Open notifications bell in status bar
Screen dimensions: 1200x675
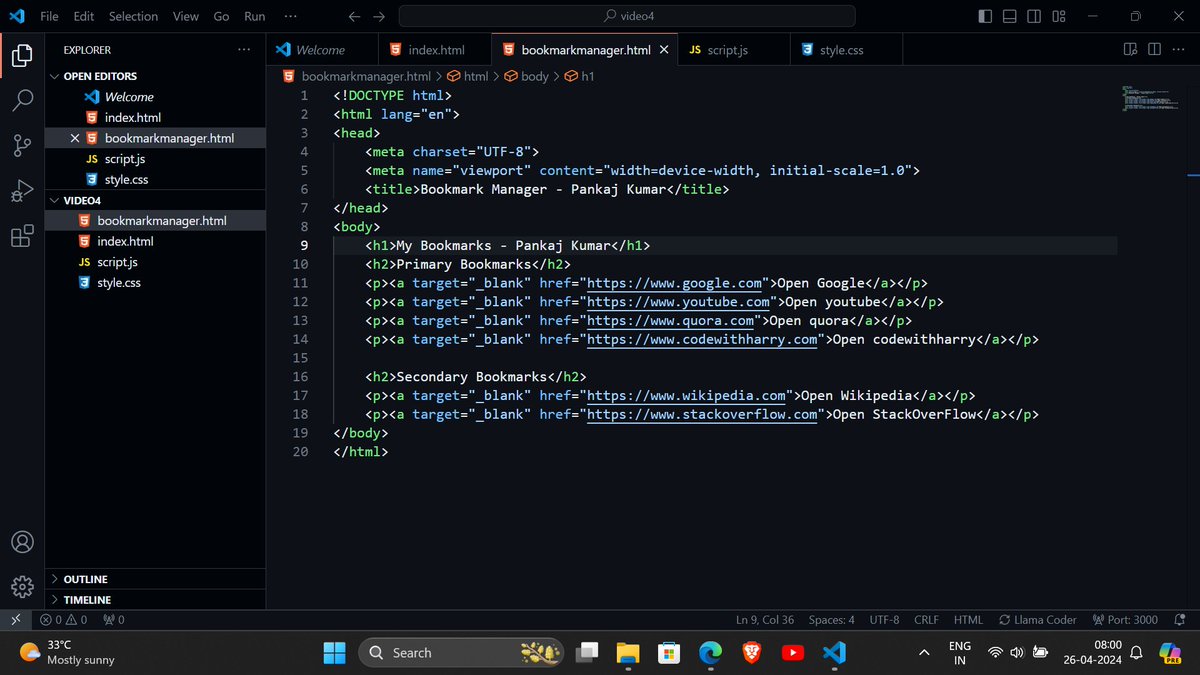pos(1182,620)
